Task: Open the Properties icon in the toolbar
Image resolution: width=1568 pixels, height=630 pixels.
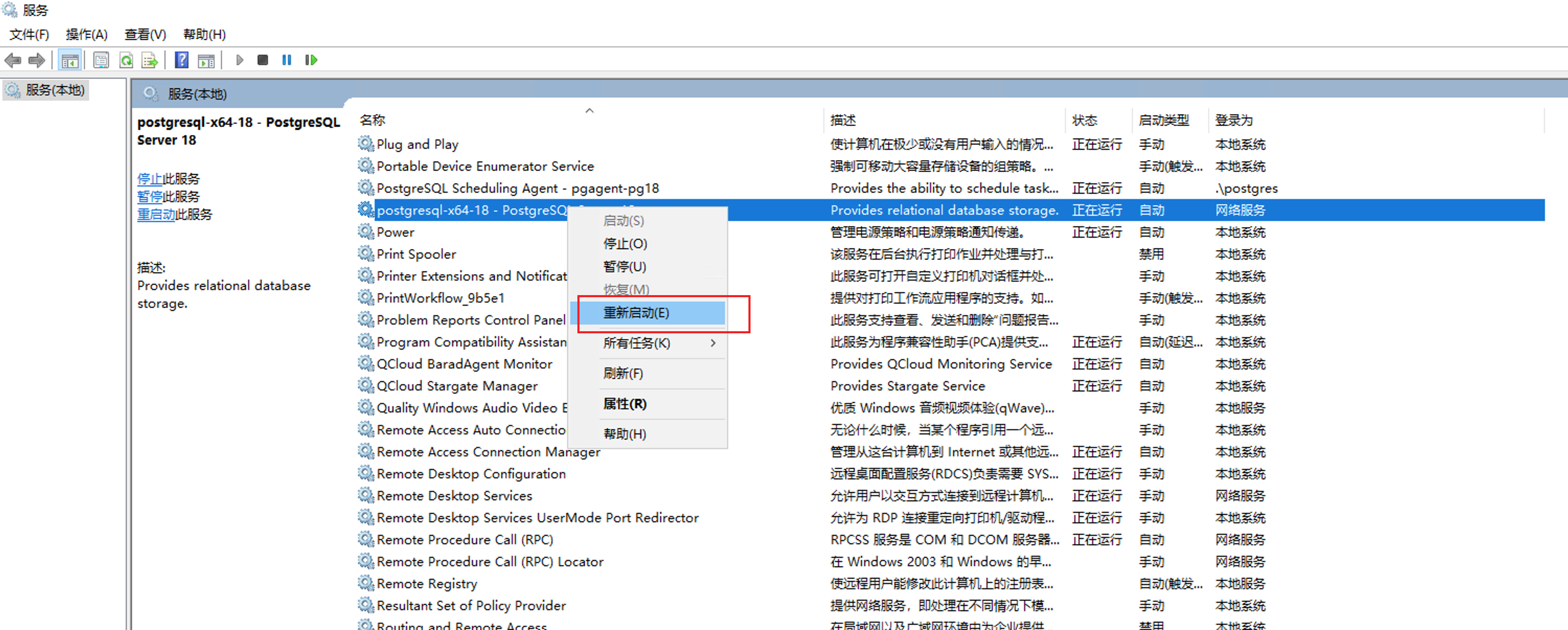Action: (100, 60)
